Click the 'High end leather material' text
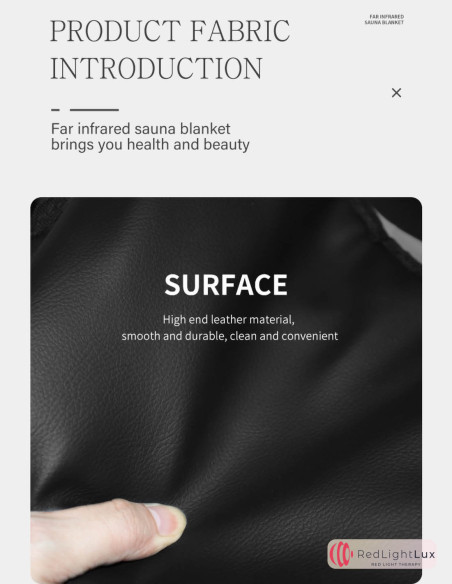This screenshot has width=452, height=584. point(229,320)
